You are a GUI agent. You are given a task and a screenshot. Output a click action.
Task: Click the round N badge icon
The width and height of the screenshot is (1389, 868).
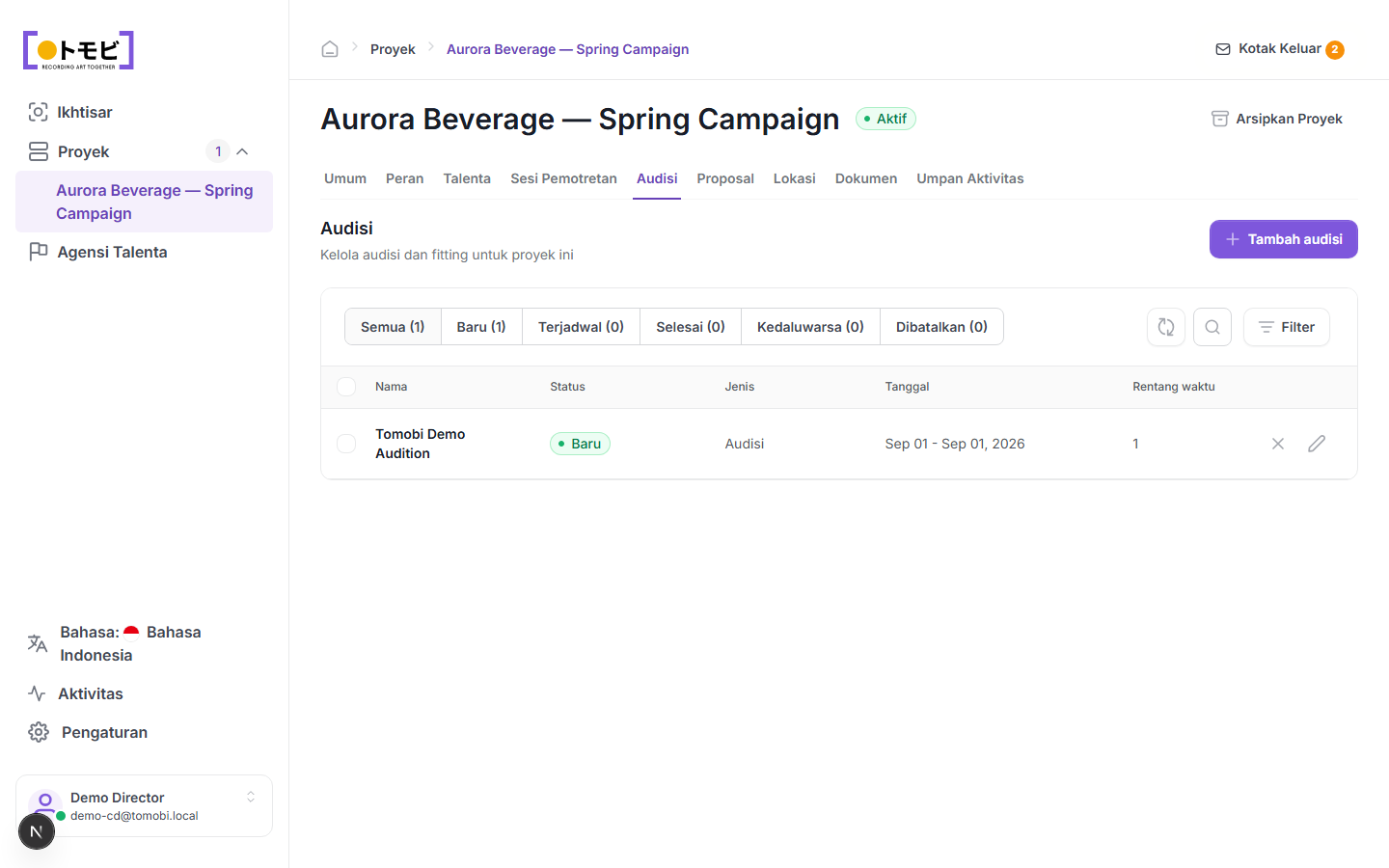37,831
